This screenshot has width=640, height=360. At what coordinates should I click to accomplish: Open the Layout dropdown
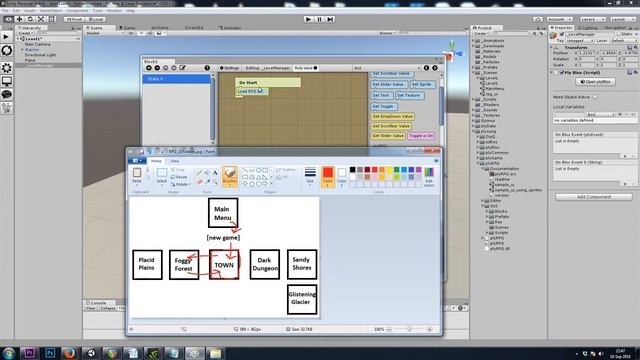point(623,19)
